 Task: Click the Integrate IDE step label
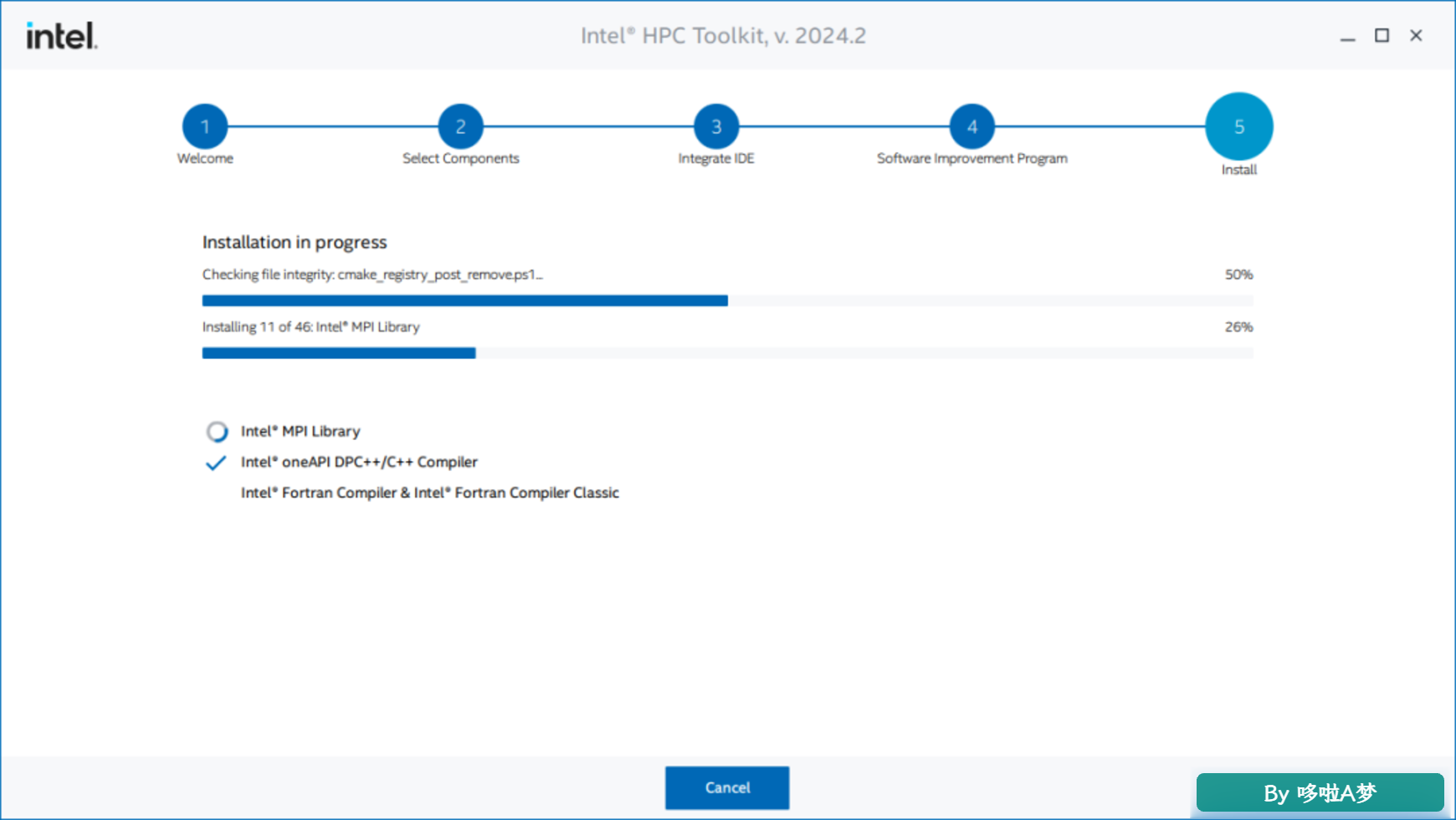pyautogui.click(x=716, y=158)
